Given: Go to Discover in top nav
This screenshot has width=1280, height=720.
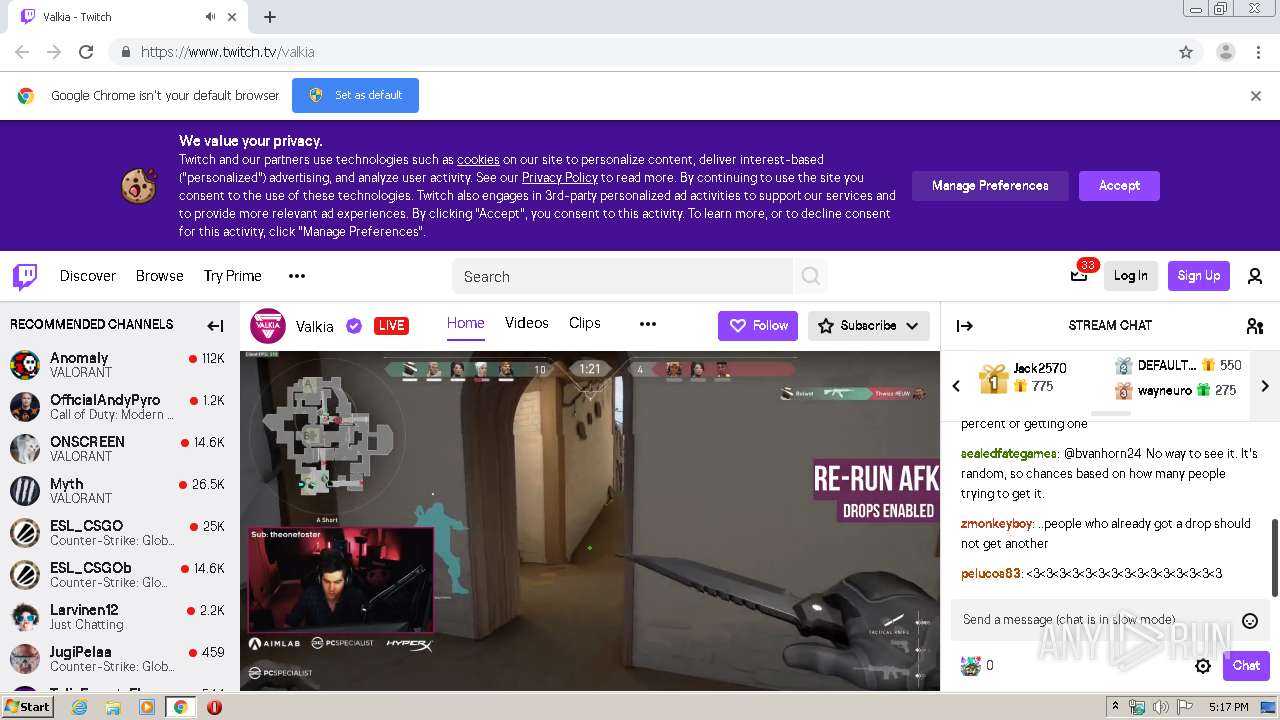Looking at the screenshot, I should tap(88, 276).
